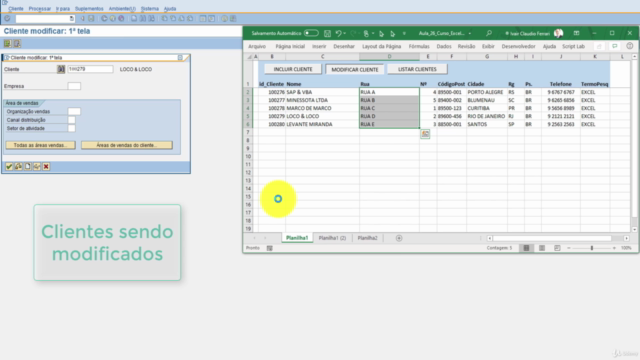This screenshot has height=360, width=640.
Task: Click the Excel title bar Search magnifier
Action: (x=489, y=33)
